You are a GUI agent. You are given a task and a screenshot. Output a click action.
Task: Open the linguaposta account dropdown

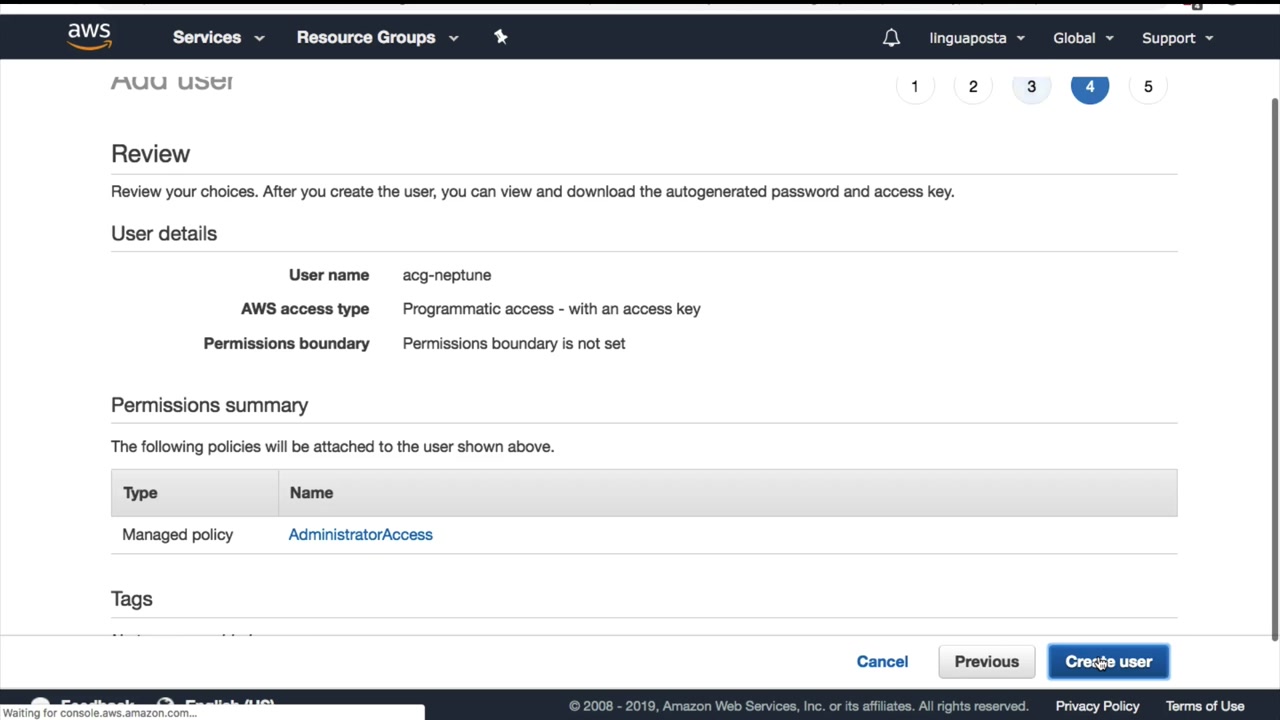tap(977, 38)
